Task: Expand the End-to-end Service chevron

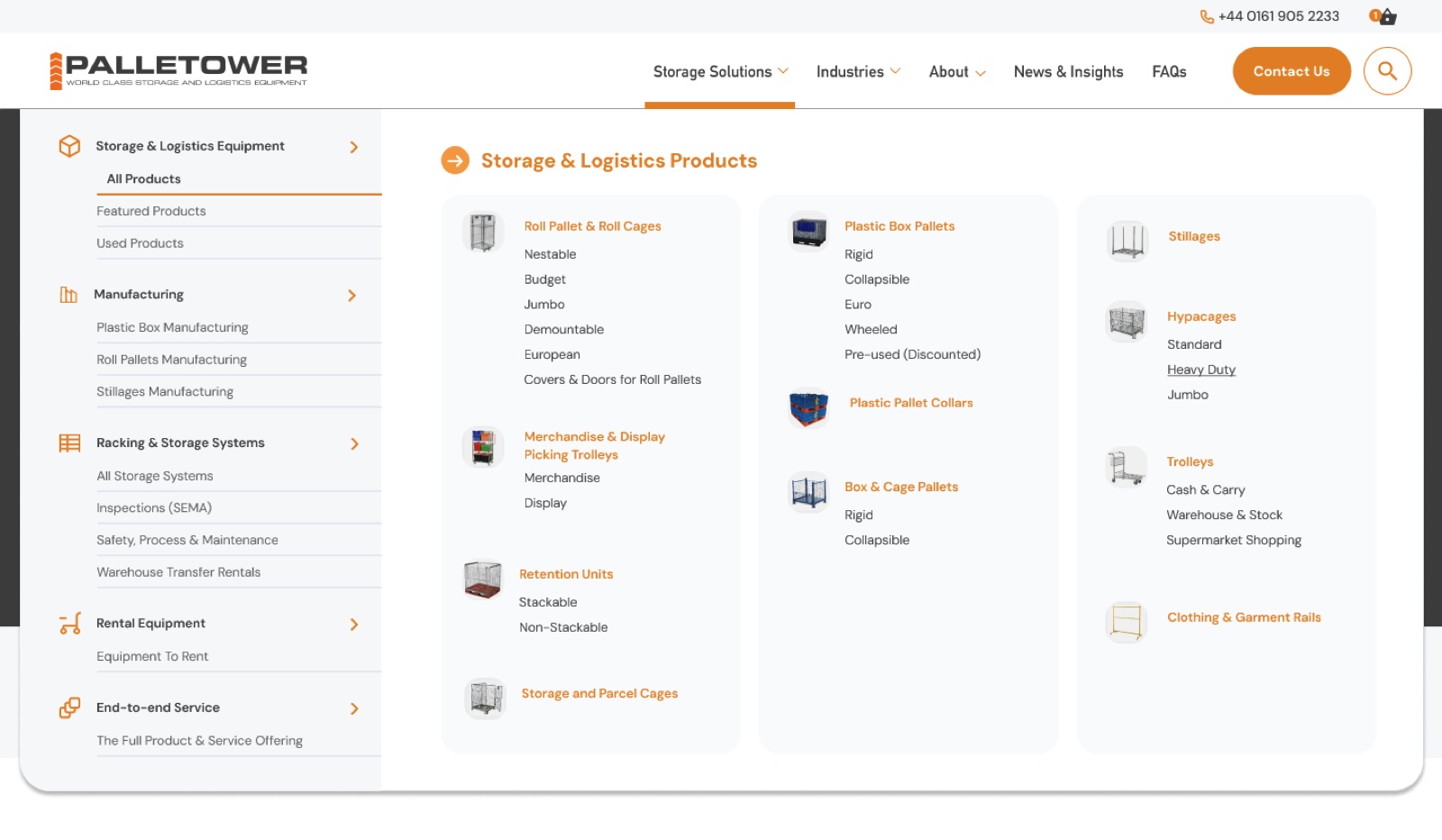Action: pos(354,709)
